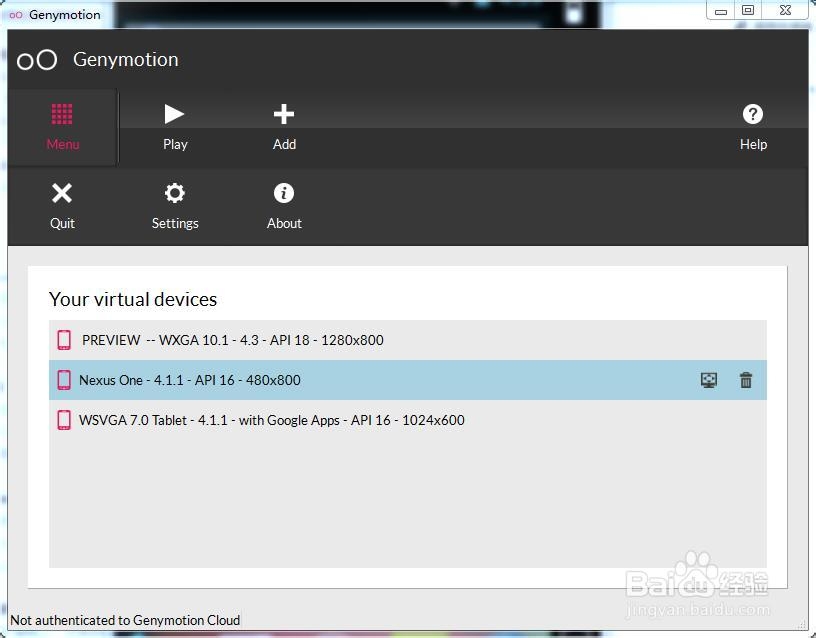This screenshot has height=638, width=816.
Task: Close the Genymotion window
Action: tap(785, 11)
